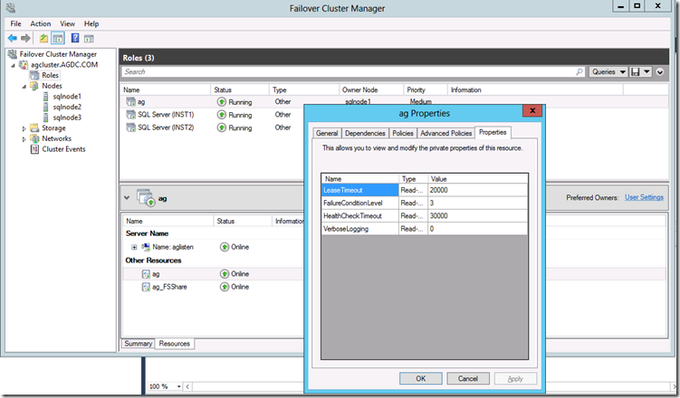Click the Back arrow toolbar icon

point(13,39)
